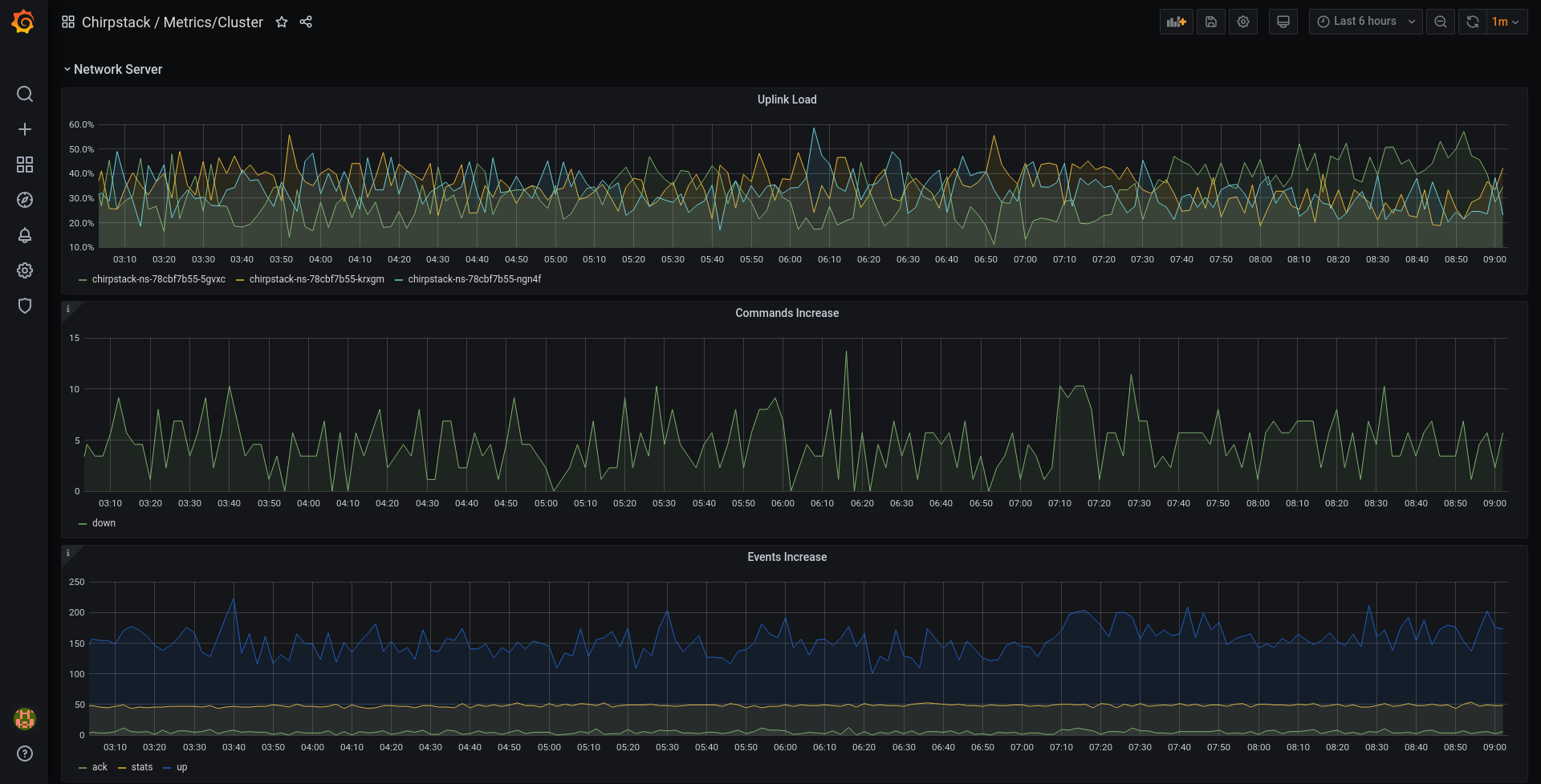Open the Explore compass icon

(x=25, y=200)
